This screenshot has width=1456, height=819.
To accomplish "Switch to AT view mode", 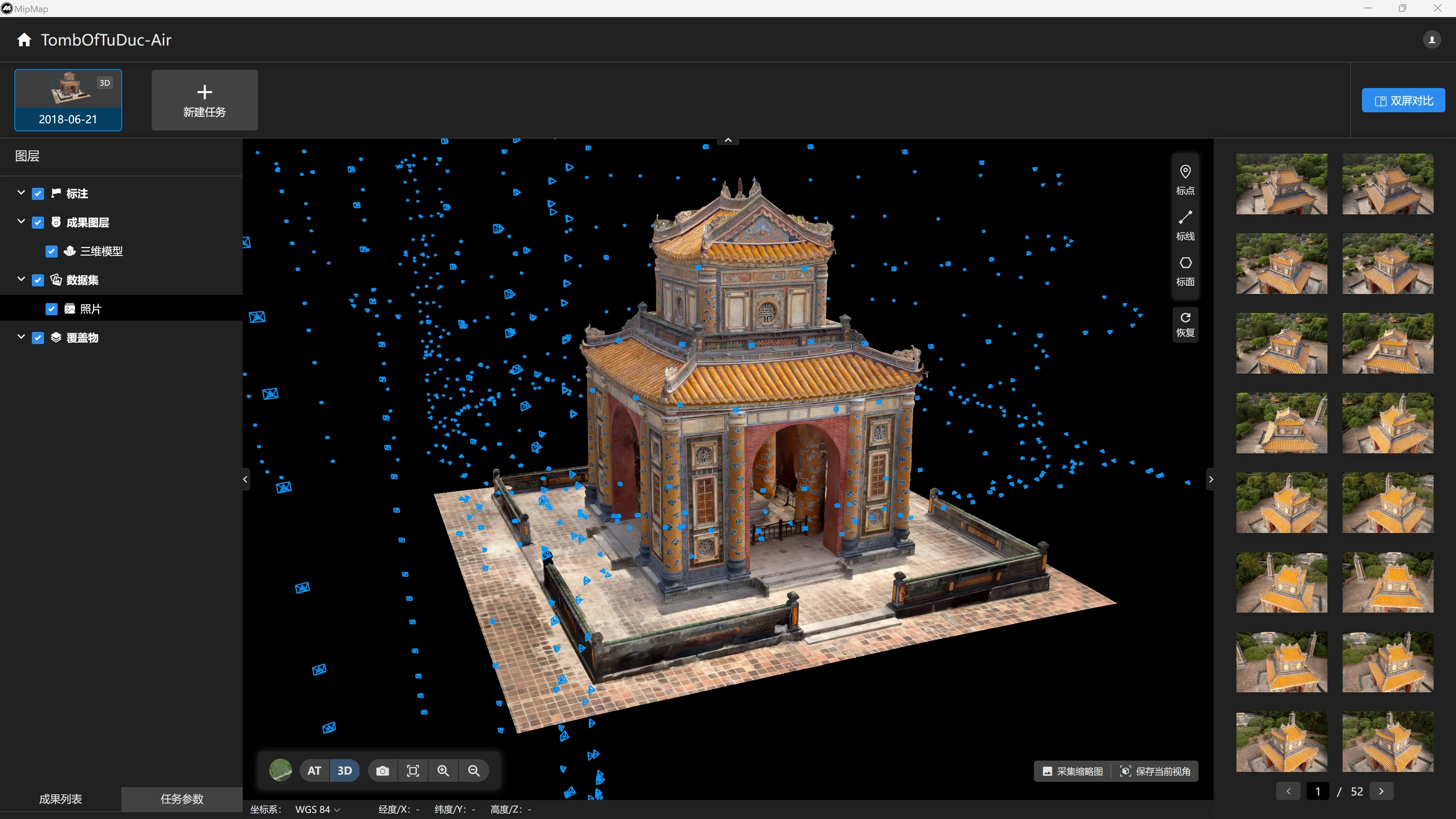I will [314, 770].
